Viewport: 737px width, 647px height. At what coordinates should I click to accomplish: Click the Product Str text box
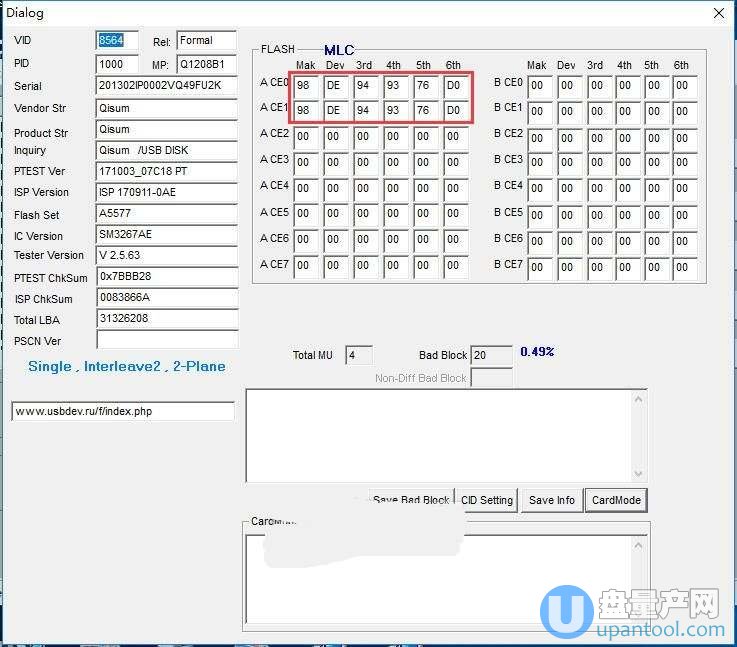[166, 129]
